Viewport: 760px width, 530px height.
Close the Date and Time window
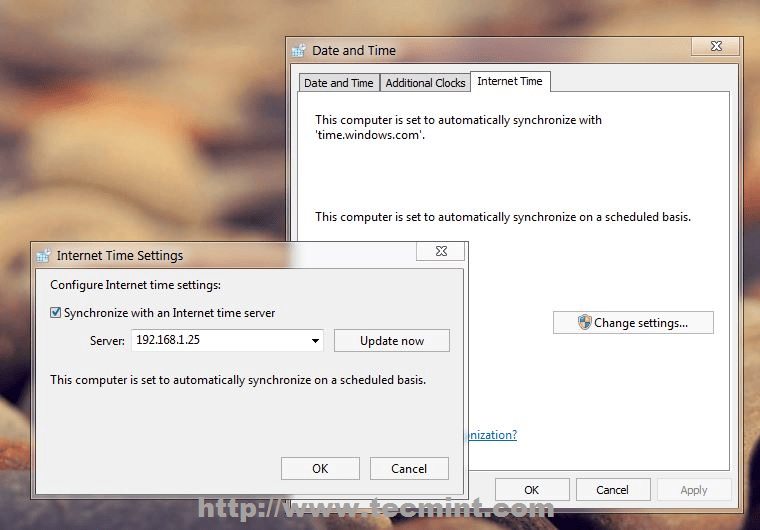tap(717, 46)
